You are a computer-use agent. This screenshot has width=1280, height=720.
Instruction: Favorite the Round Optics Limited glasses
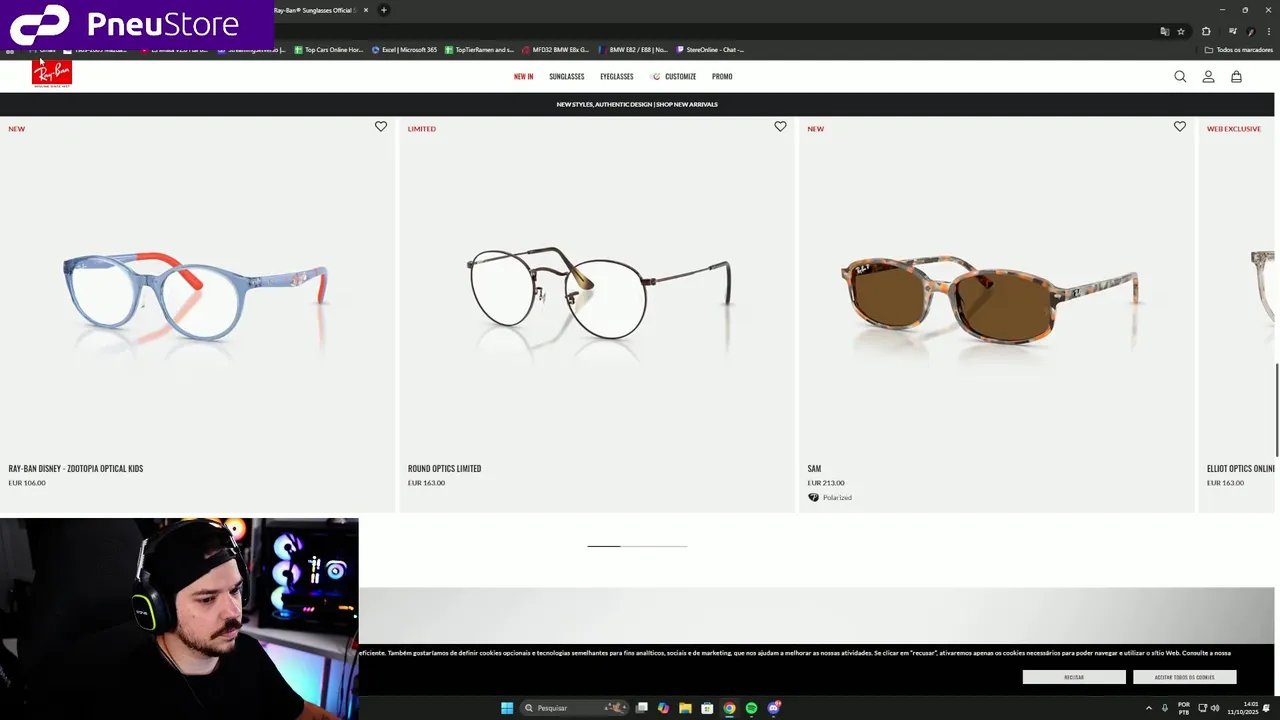click(780, 127)
